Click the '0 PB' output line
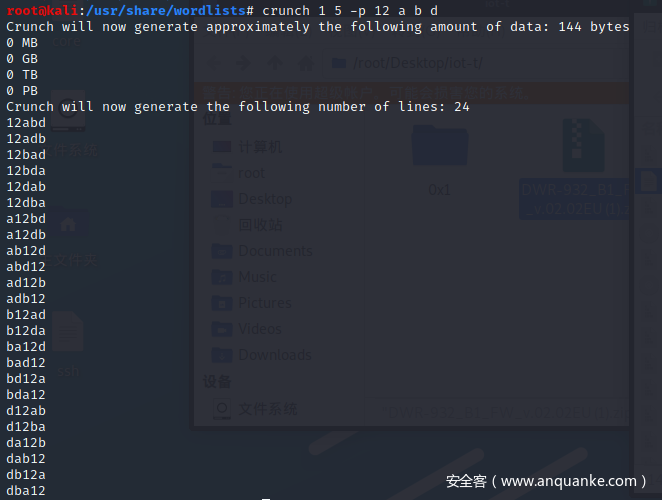The width and height of the screenshot is (662, 500). tap(22, 91)
